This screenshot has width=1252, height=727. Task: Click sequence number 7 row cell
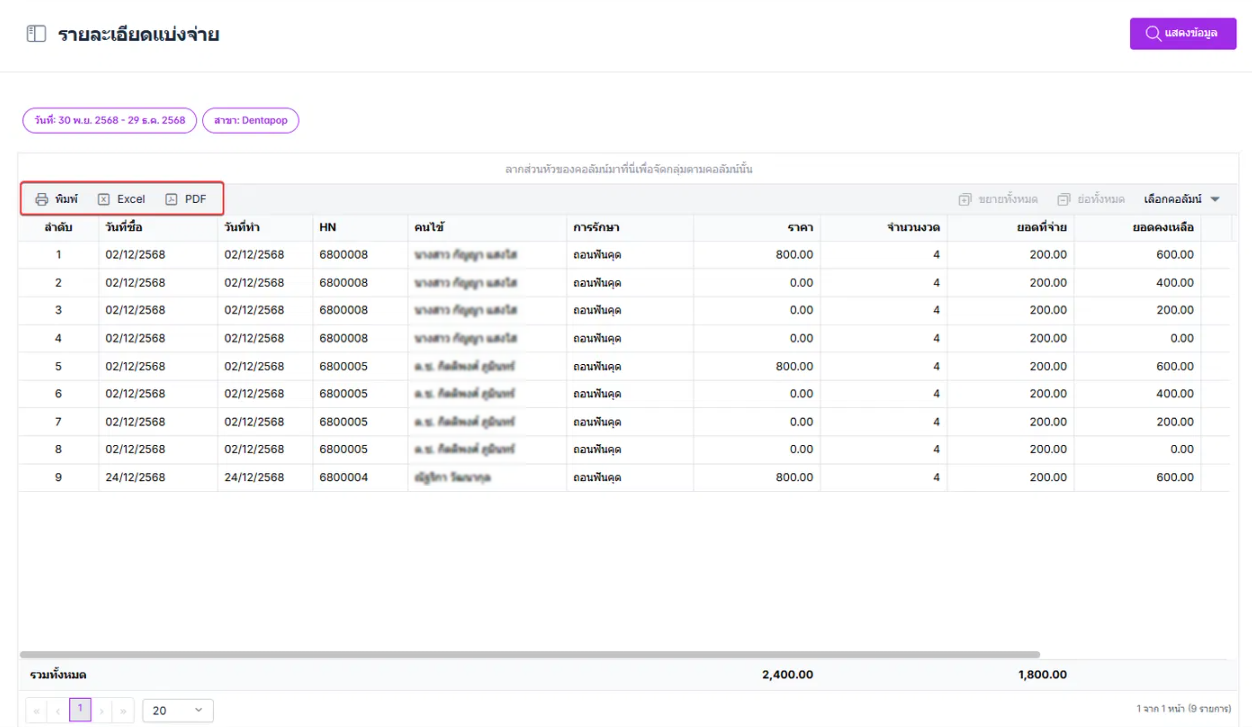pyautogui.click(x=58, y=422)
